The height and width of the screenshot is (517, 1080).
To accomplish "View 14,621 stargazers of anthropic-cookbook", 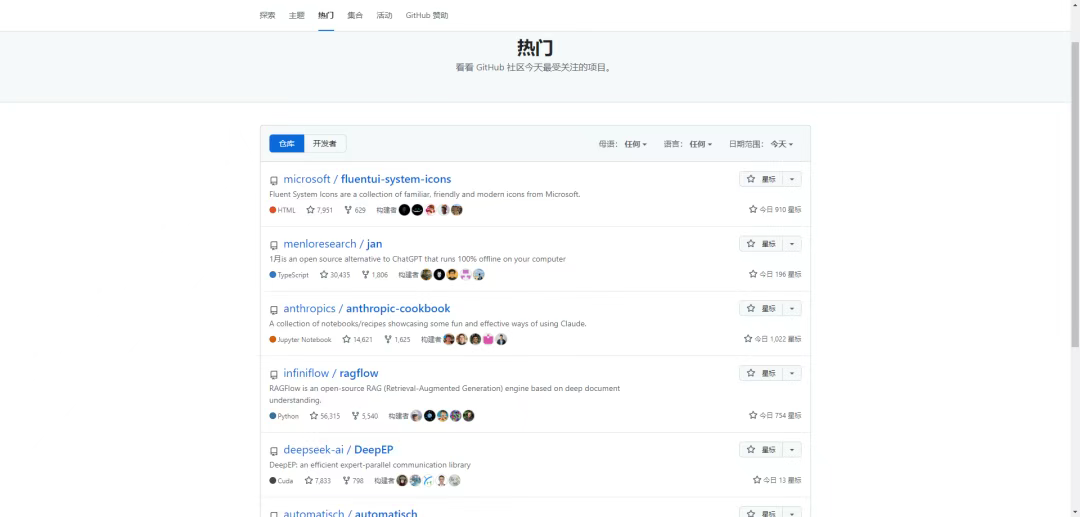I will pyautogui.click(x=357, y=339).
